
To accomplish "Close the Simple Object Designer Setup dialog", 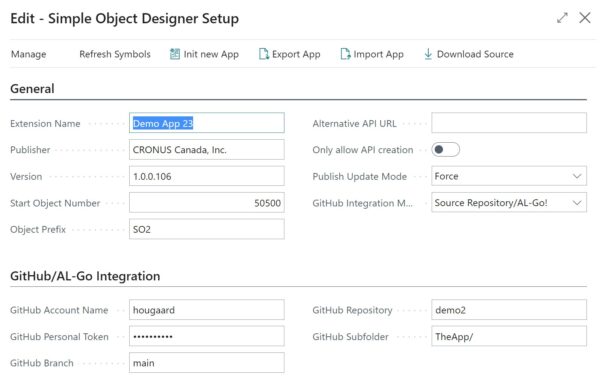I will tap(585, 18).
